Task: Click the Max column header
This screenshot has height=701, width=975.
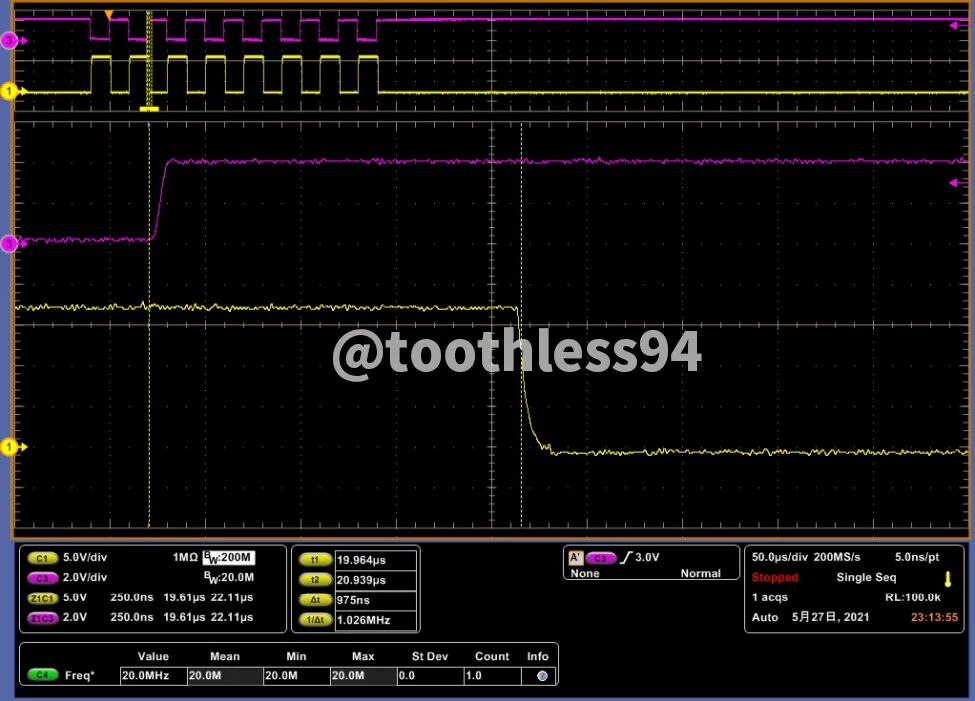Action: (363, 656)
